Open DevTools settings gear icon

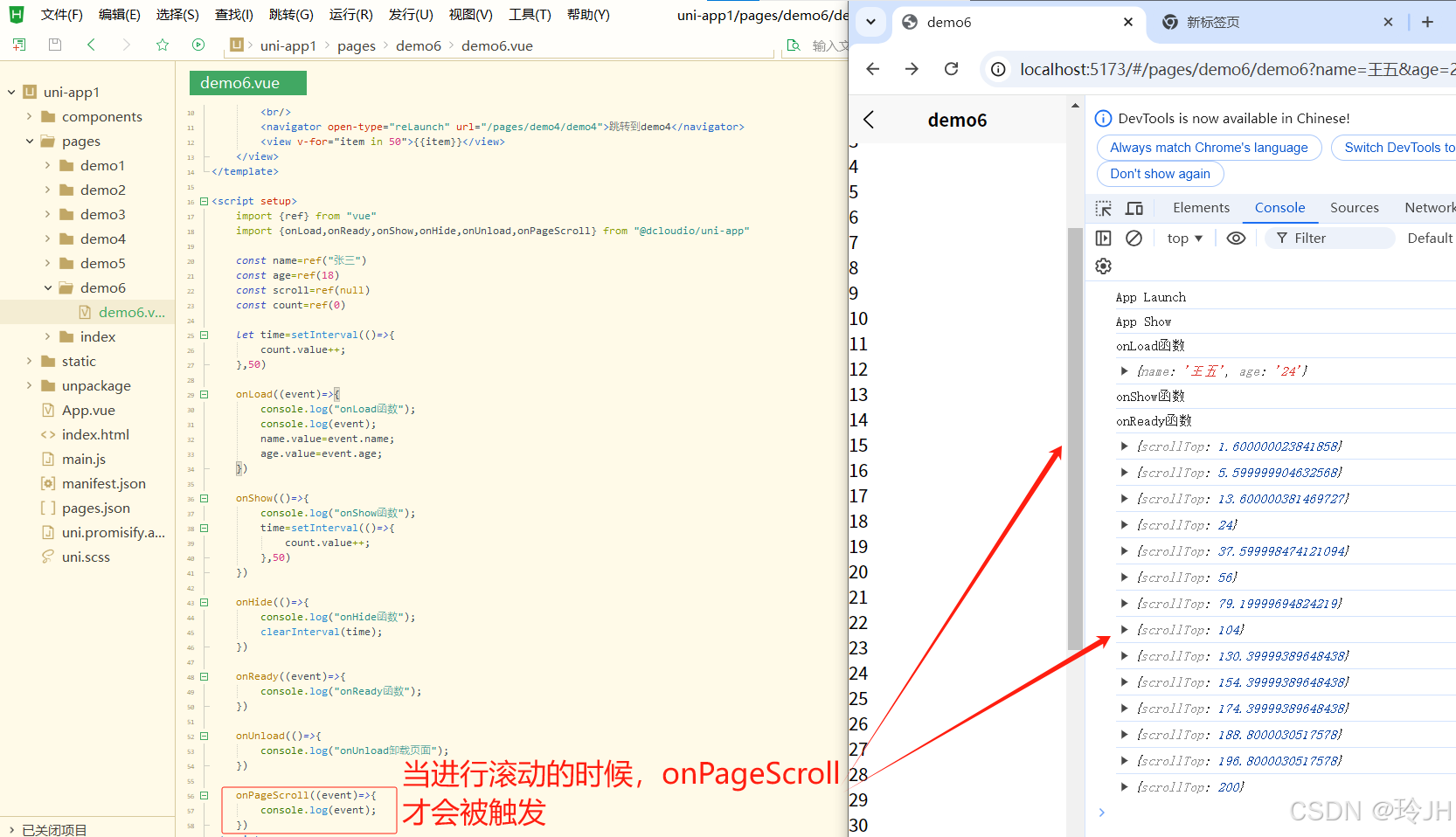[1103, 266]
